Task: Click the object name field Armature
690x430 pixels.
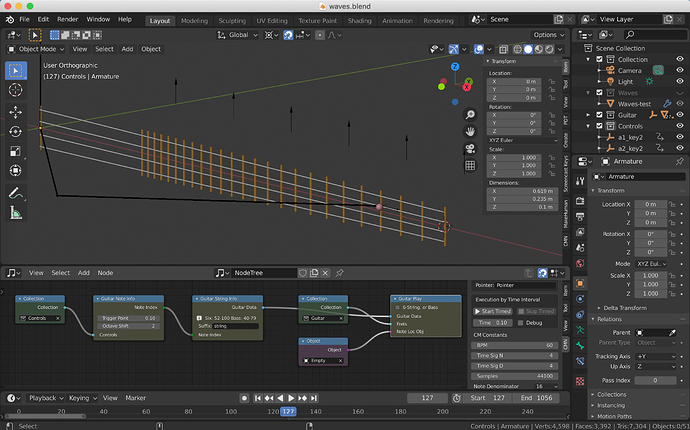Action: tap(646, 176)
